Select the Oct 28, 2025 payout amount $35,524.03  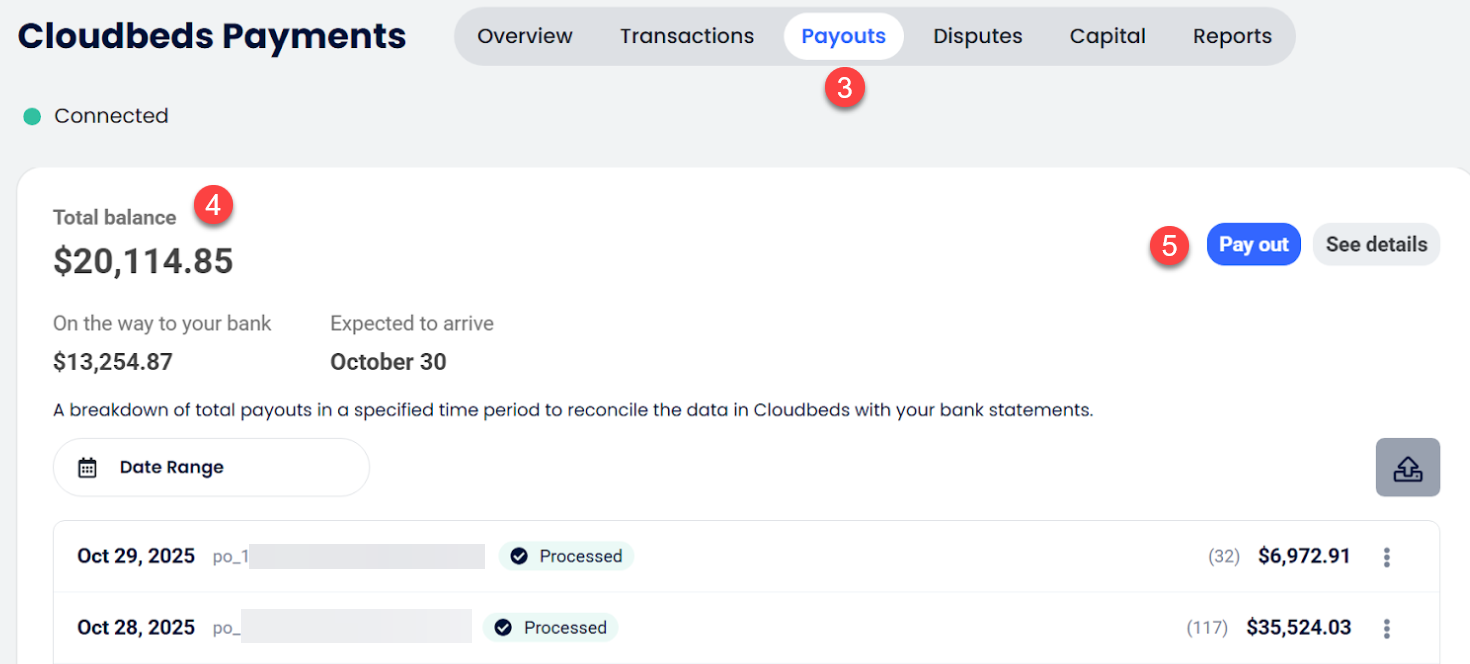pyautogui.click(x=1298, y=628)
